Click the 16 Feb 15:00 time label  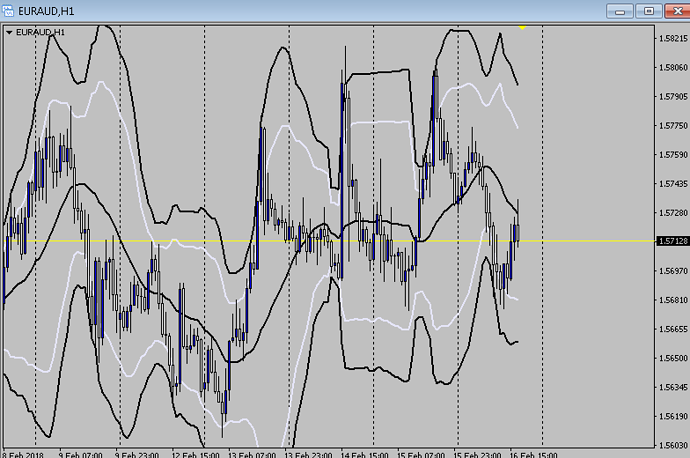[x=533, y=454]
